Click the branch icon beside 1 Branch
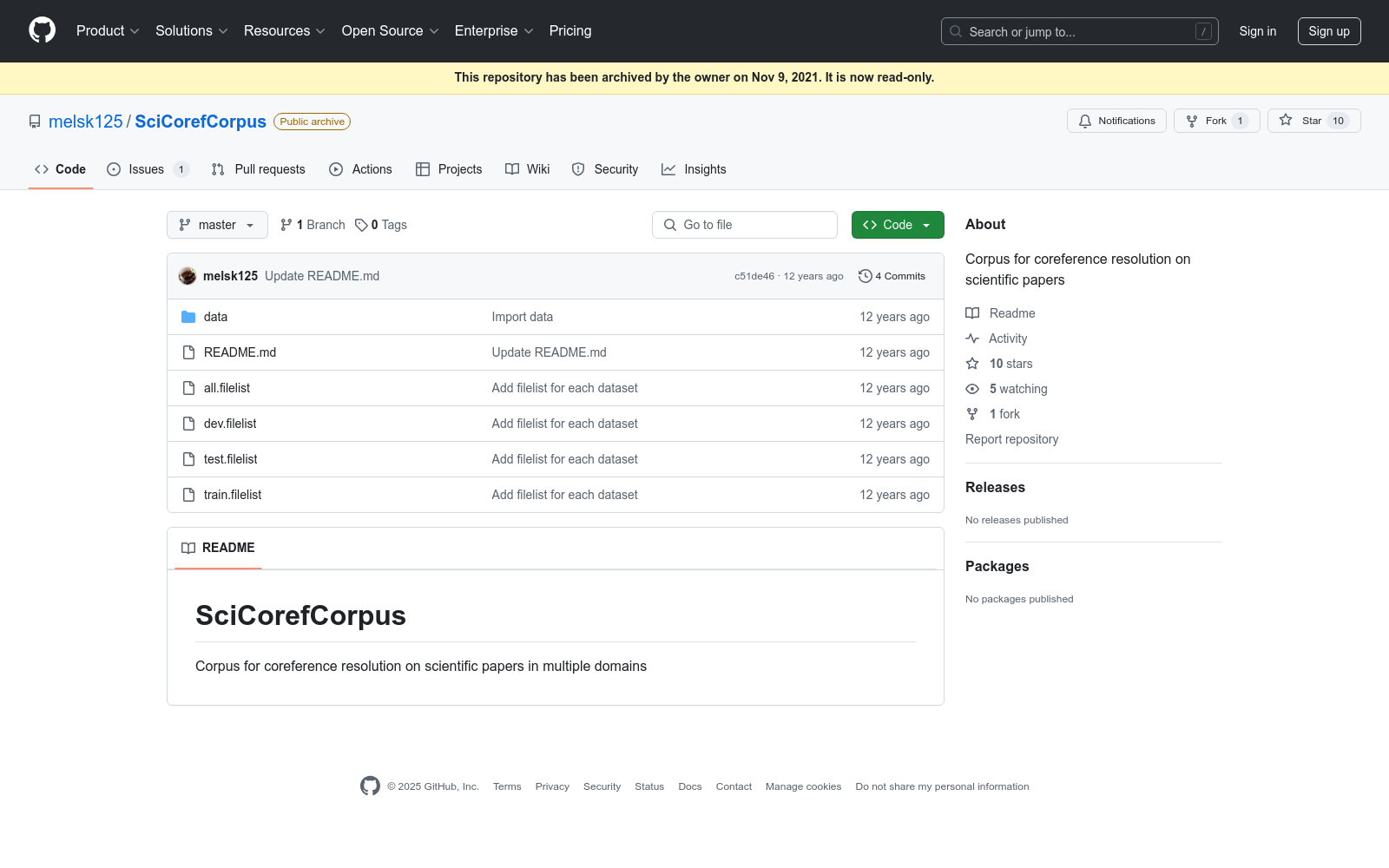This screenshot has width=1389, height=868. point(286,225)
